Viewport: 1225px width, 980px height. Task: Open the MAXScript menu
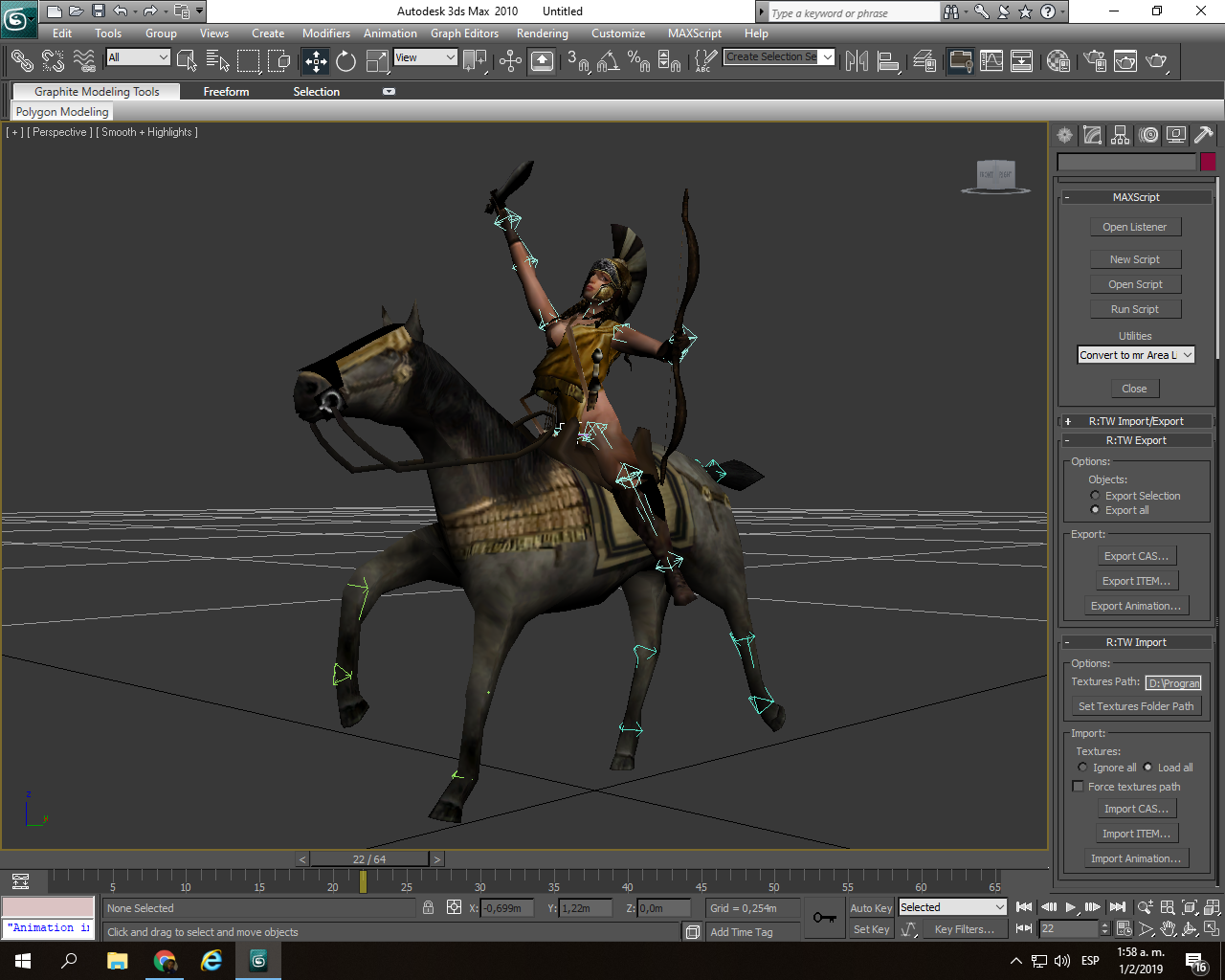[x=695, y=33]
